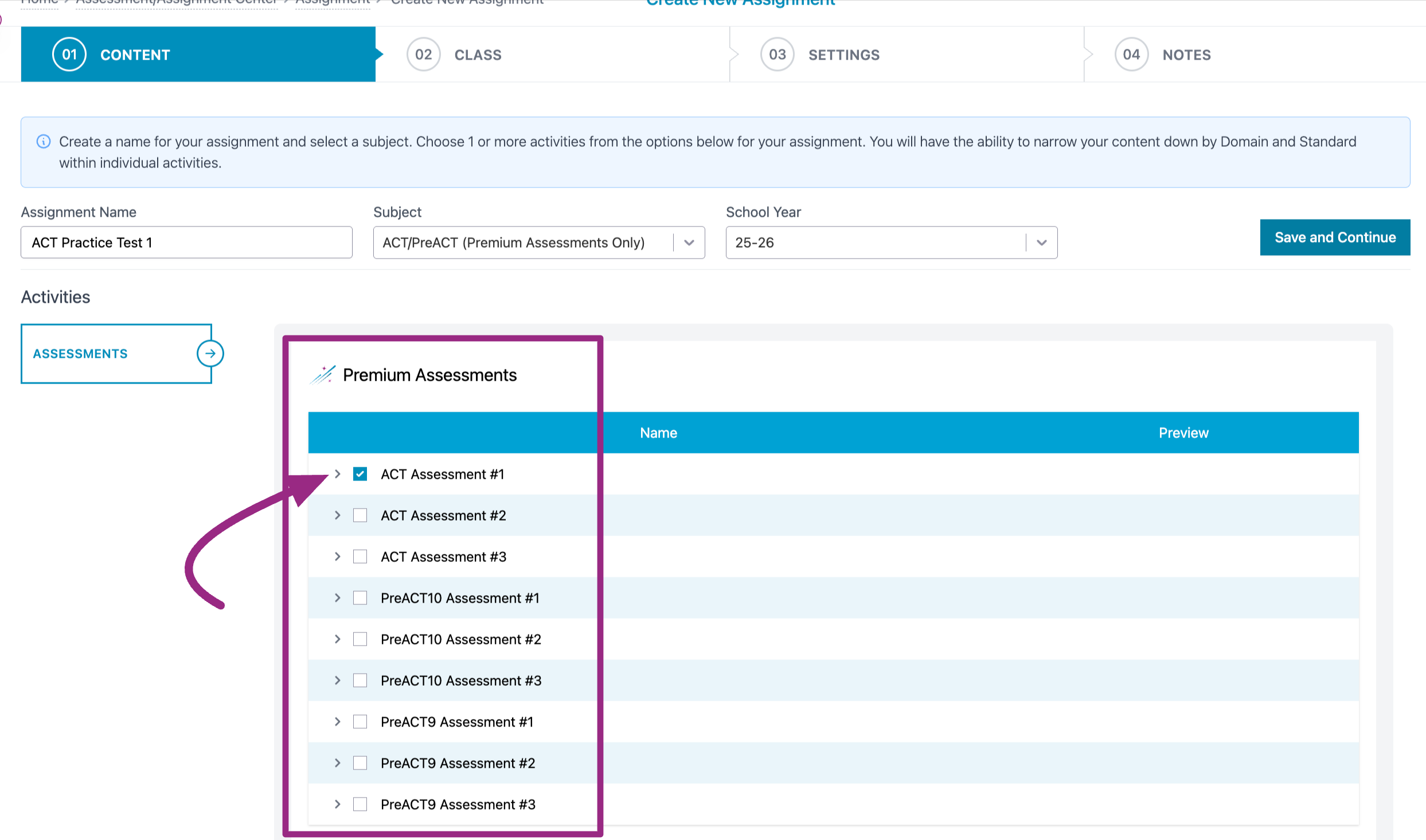Screen dimensions: 1426x840
Task: Enable the PreACT9 Assessment #2 checkbox
Action: point(360,763)
